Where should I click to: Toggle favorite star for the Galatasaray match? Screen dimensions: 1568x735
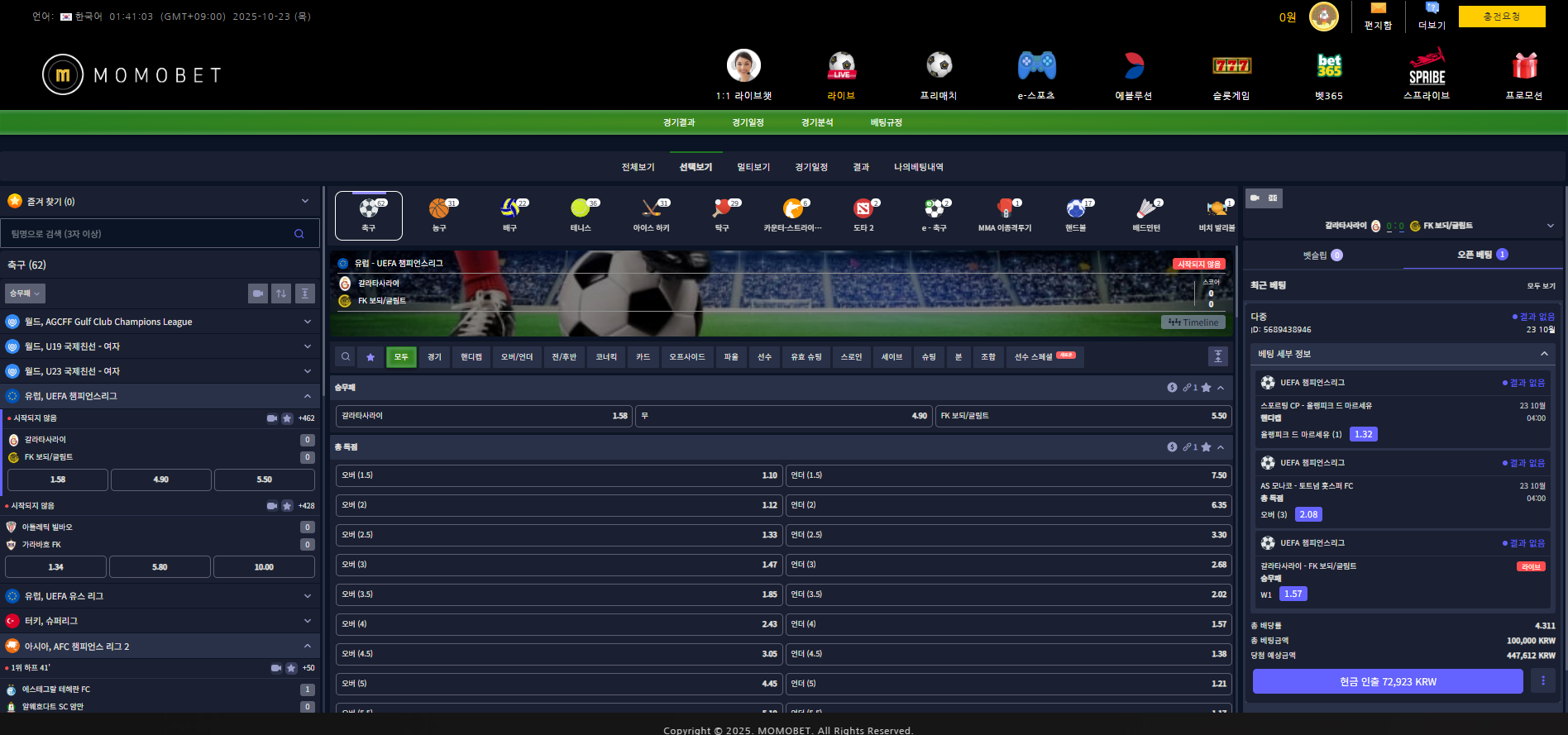click(287, 418)
